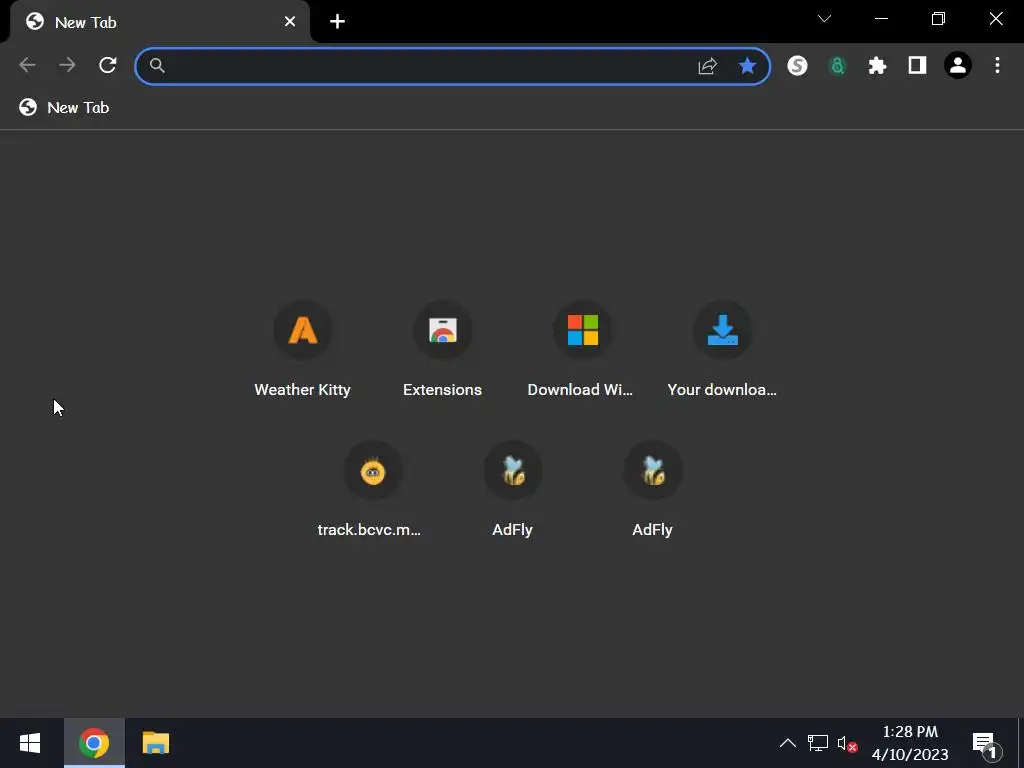Close the New Tab tab

pyautogui.click(x=290, y=22)
